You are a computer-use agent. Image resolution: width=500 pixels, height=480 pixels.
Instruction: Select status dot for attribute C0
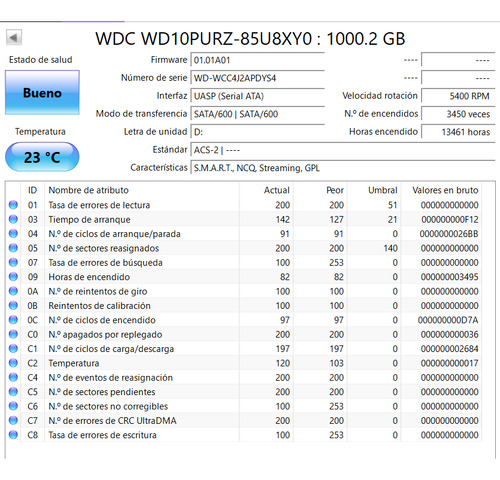pyautogui.click(x=13, y=334)
